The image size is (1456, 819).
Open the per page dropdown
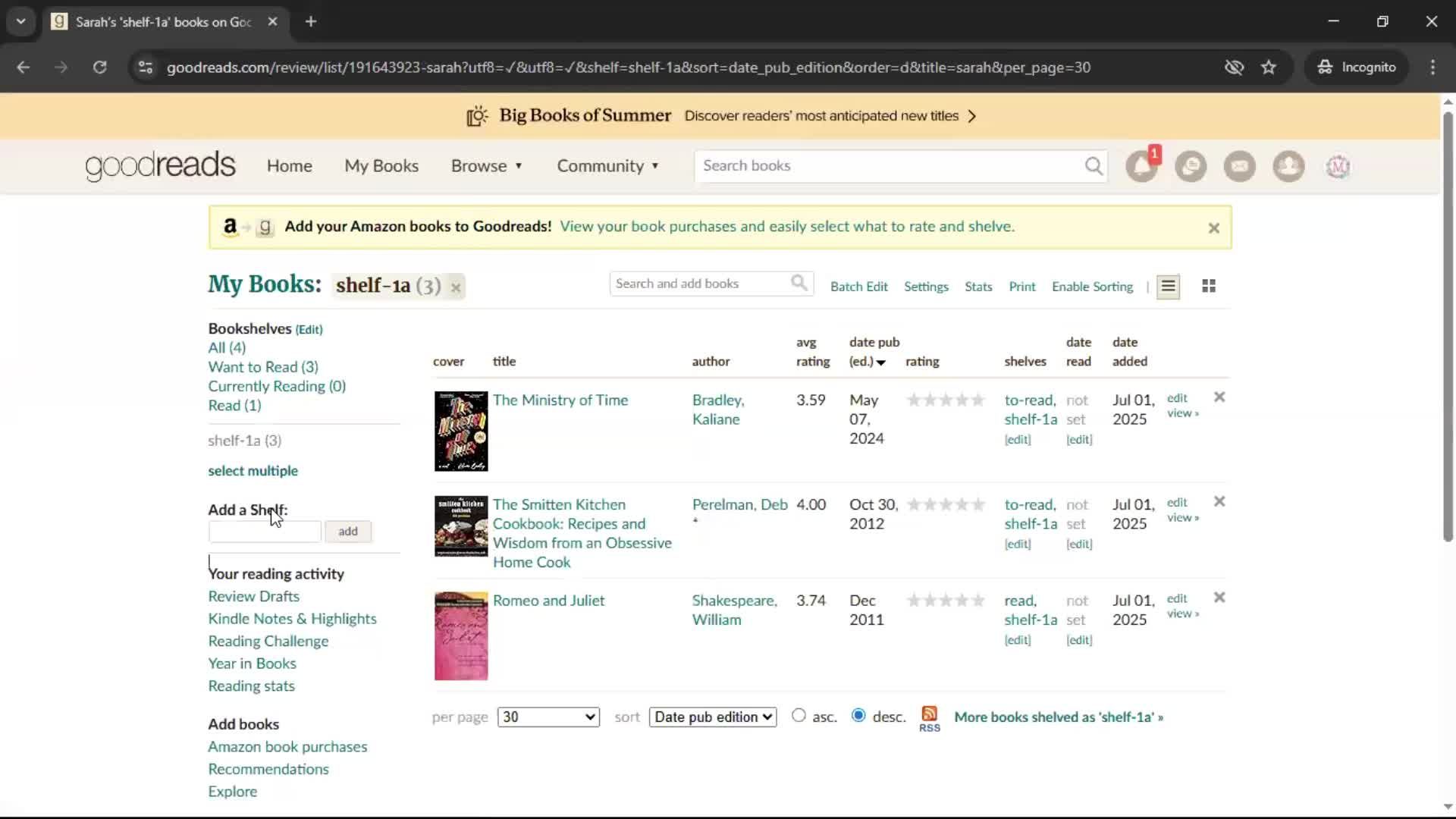coord(548,717)
